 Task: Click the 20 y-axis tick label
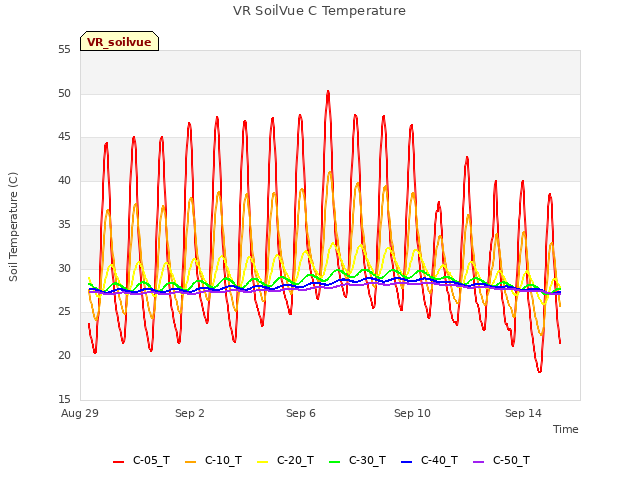pos(64,356)
